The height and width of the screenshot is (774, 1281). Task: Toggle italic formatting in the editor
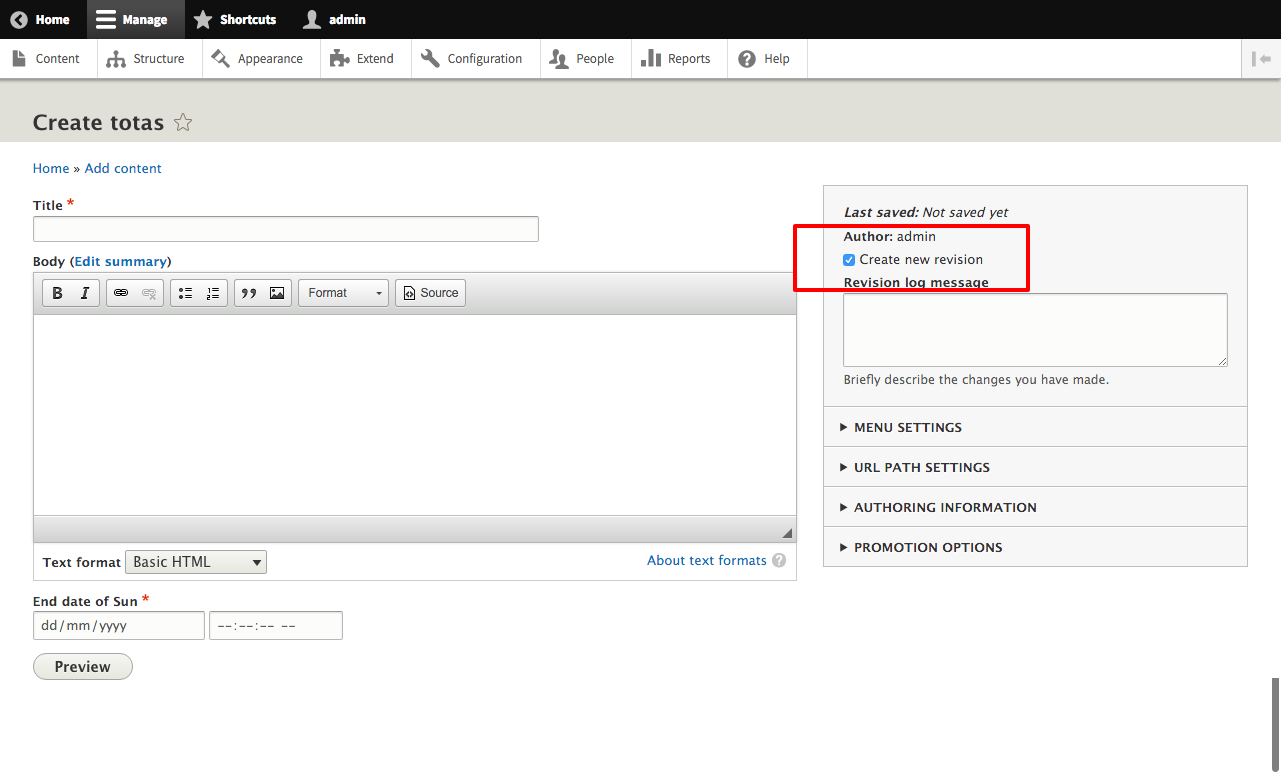coord(84,292)
